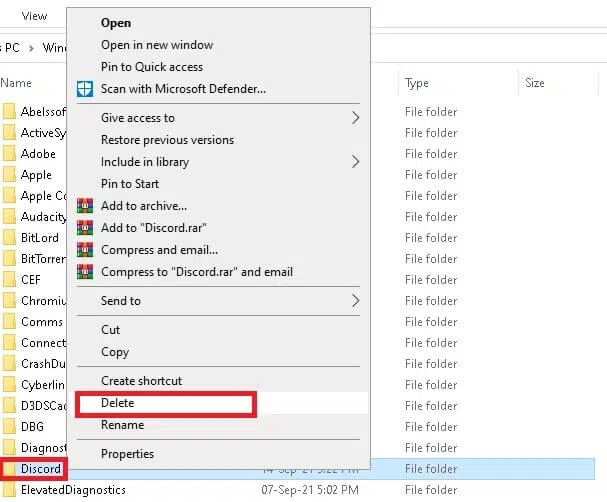Screen dimensions: 607x502
Task: Click File folder type in ElevatedDiagnostics row
Action: [x=431, y=490]
